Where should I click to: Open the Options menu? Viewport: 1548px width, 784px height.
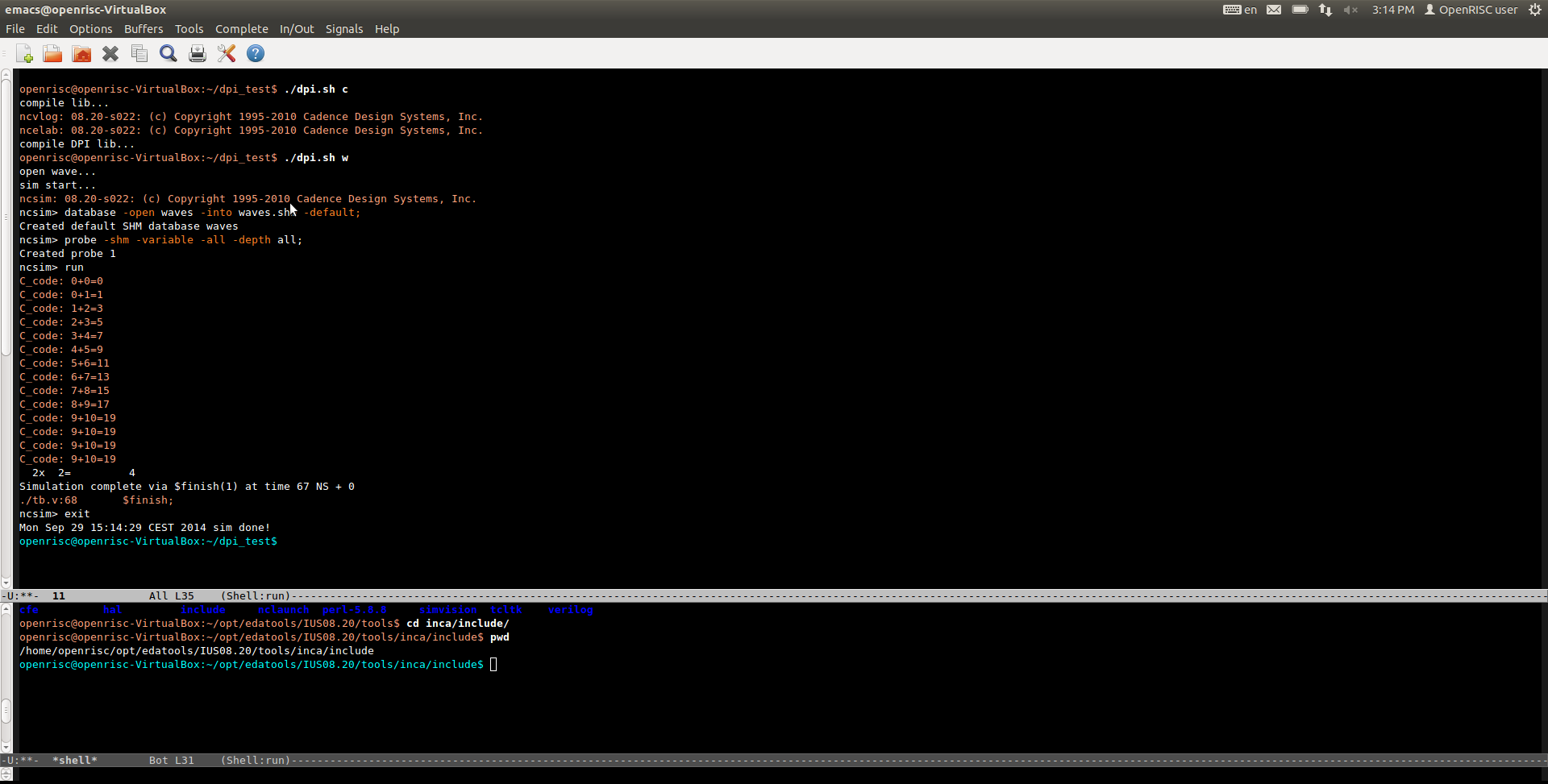pyautogui.click(x=90, y=29)
